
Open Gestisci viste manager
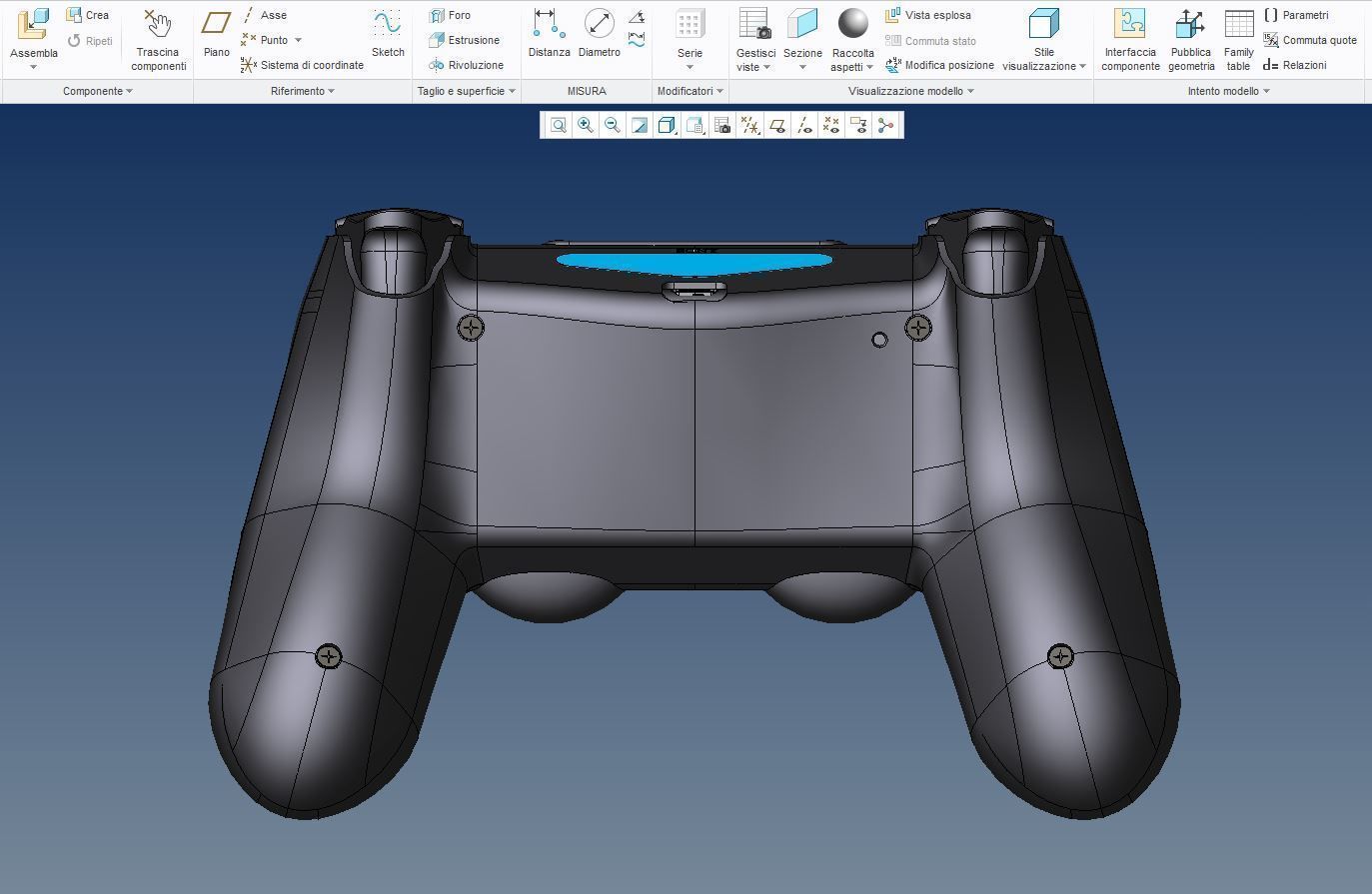754,40
